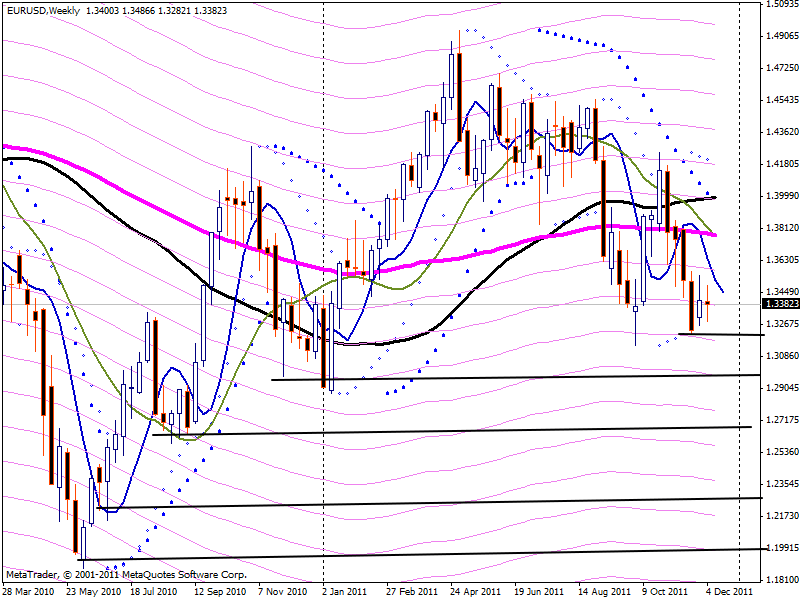800x600 pixels.
Task: Select the open value 1.34003 in header
Action: (x=103, y=11)
